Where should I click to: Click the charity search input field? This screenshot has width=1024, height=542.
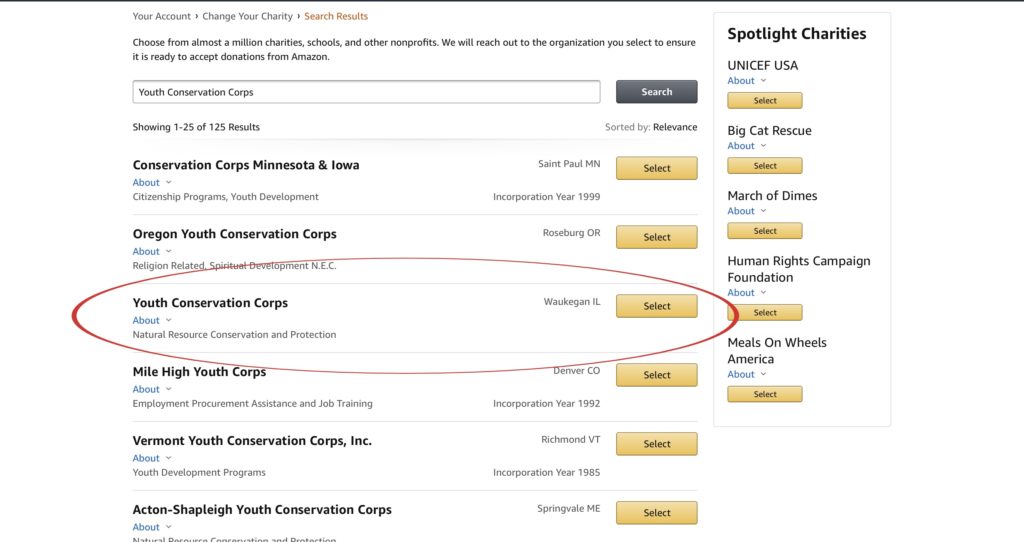tap(366, 92)
